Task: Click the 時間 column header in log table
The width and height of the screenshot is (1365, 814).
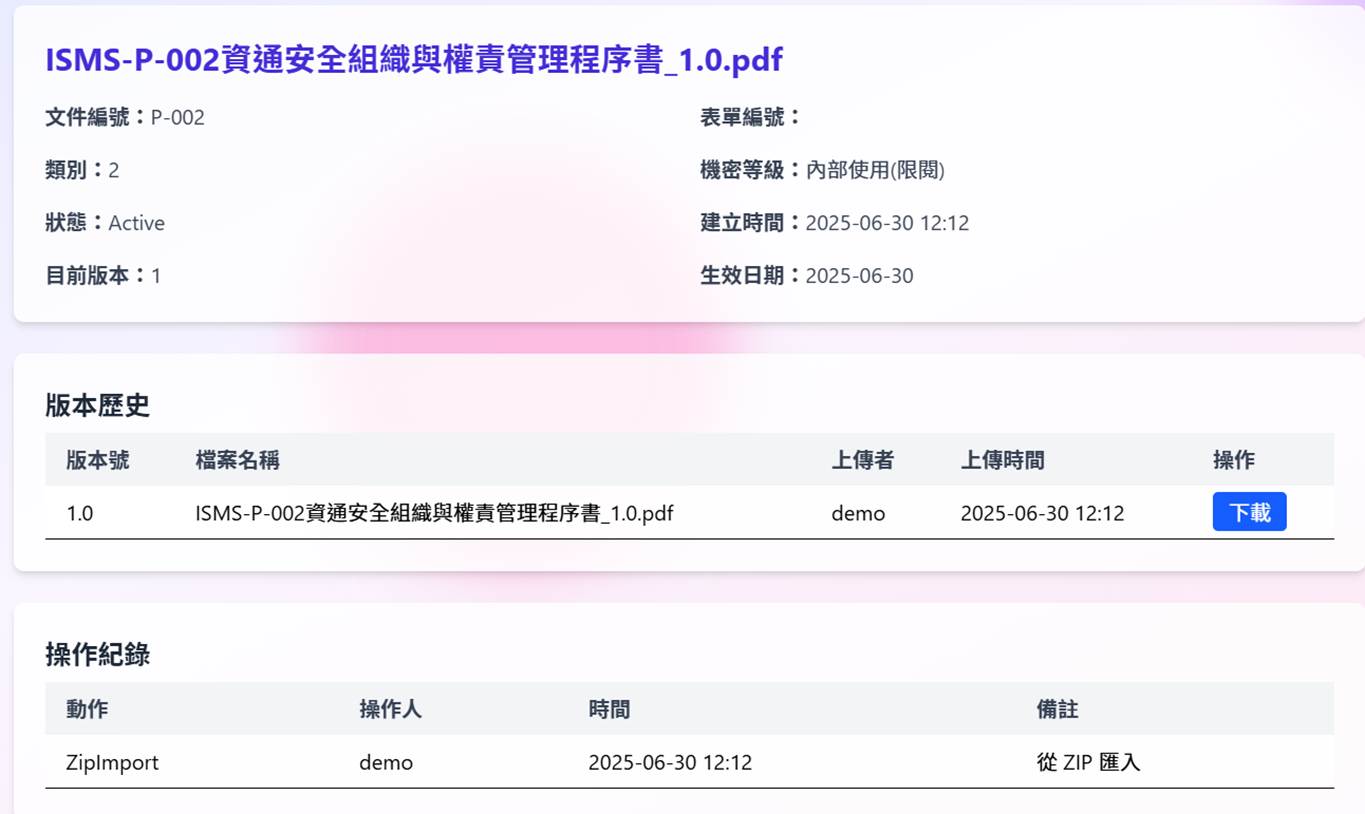Action: pos(609,710)
